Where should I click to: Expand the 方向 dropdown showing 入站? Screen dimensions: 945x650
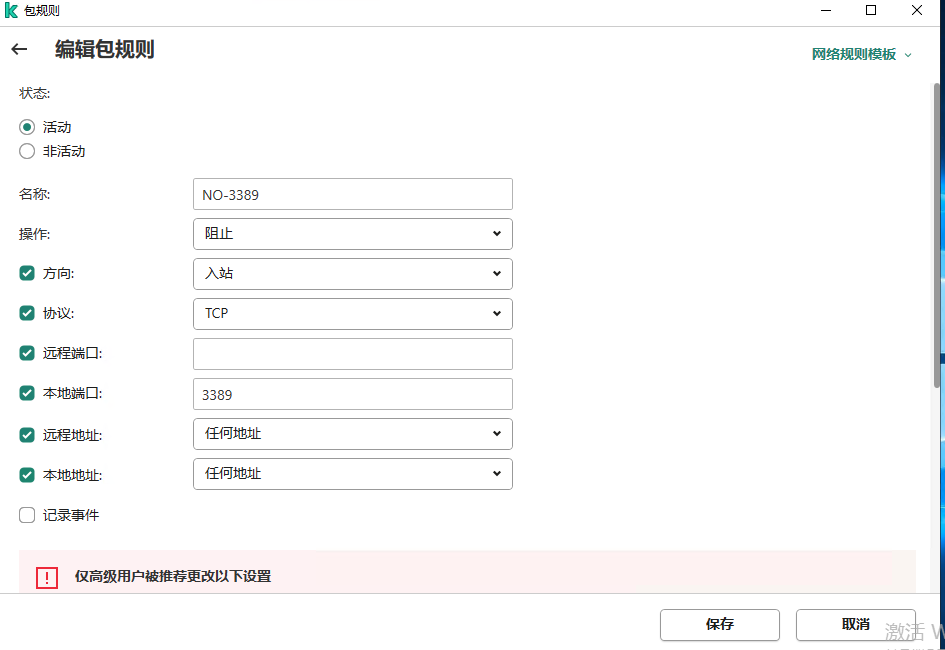352,274
